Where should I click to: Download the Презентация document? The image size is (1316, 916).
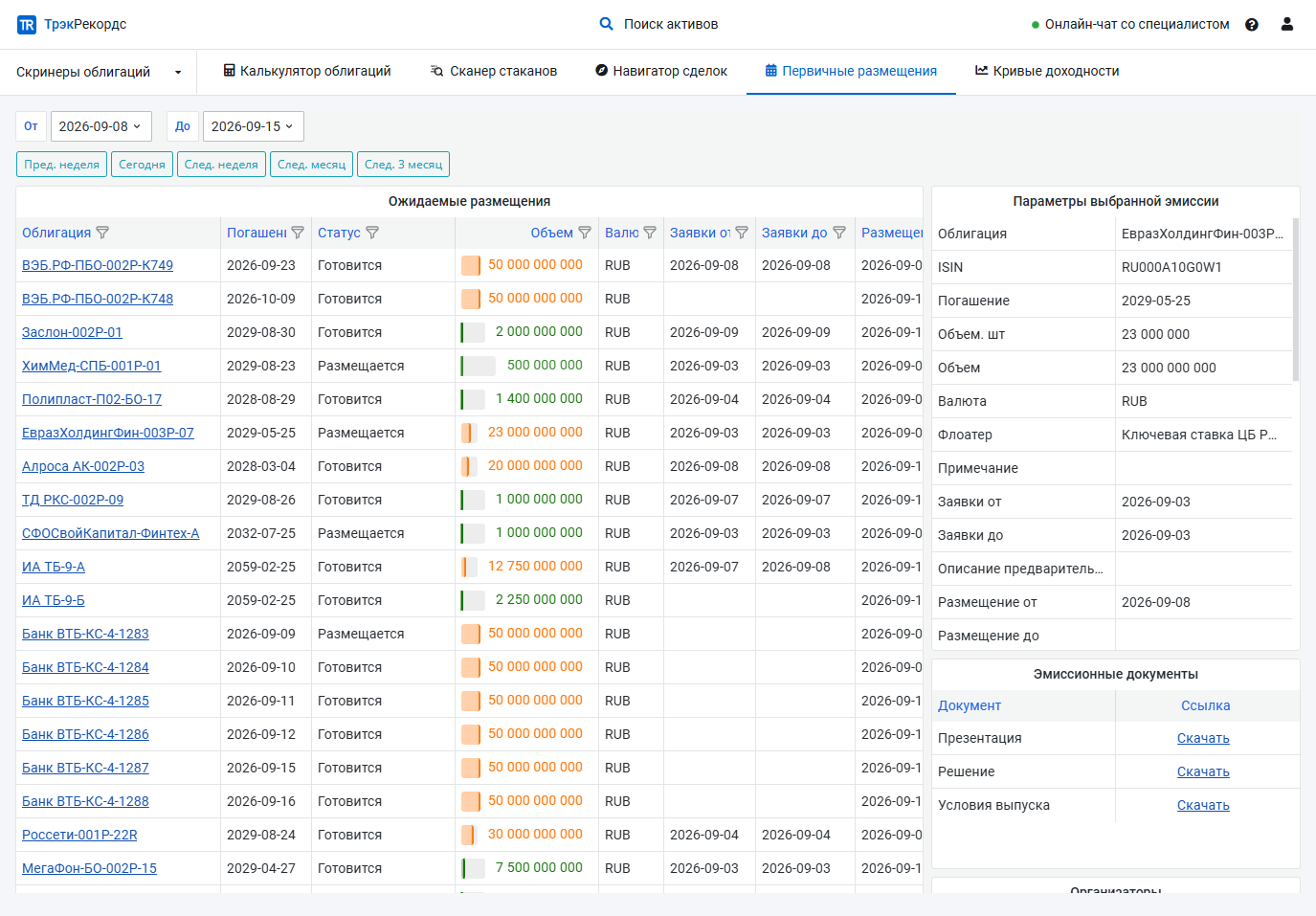[x=1203, y=738]
